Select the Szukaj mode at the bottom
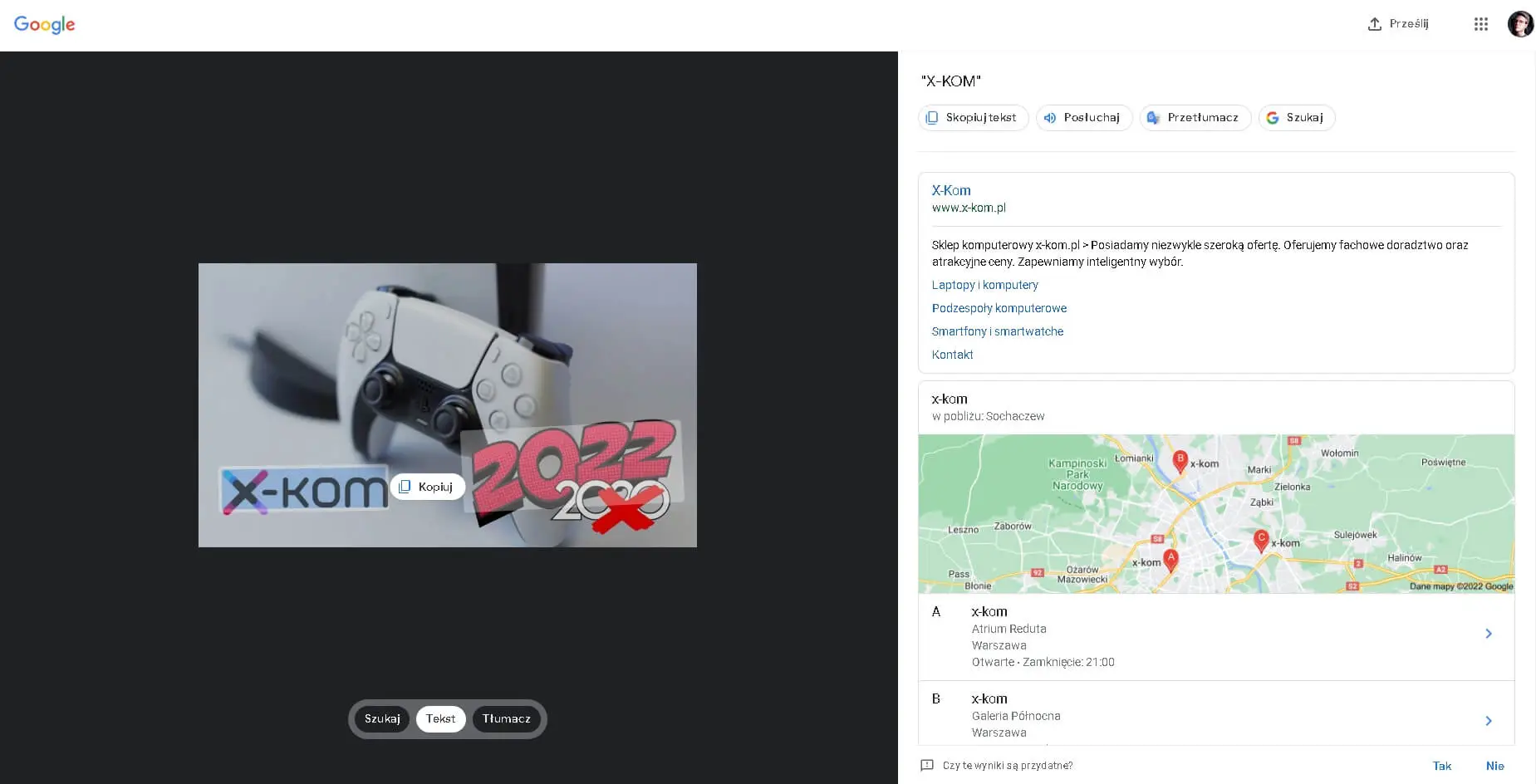The image size is (1536, 784). click(383, 718)
